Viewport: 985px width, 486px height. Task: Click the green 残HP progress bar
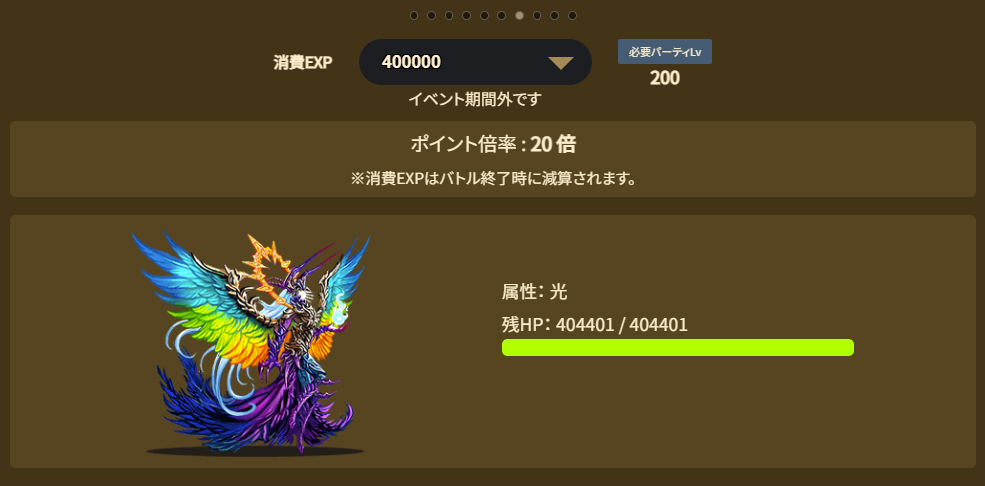(678, 347)
